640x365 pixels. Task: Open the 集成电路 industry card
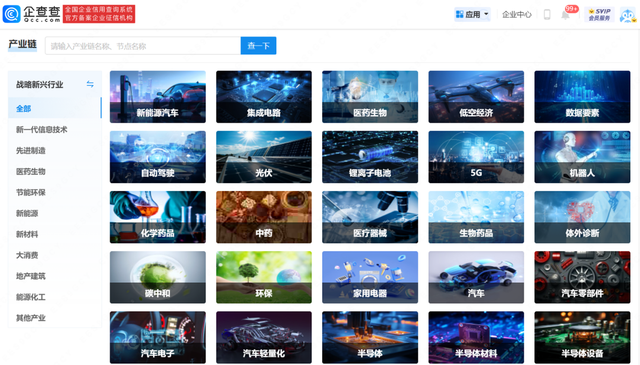coord(264,97)
